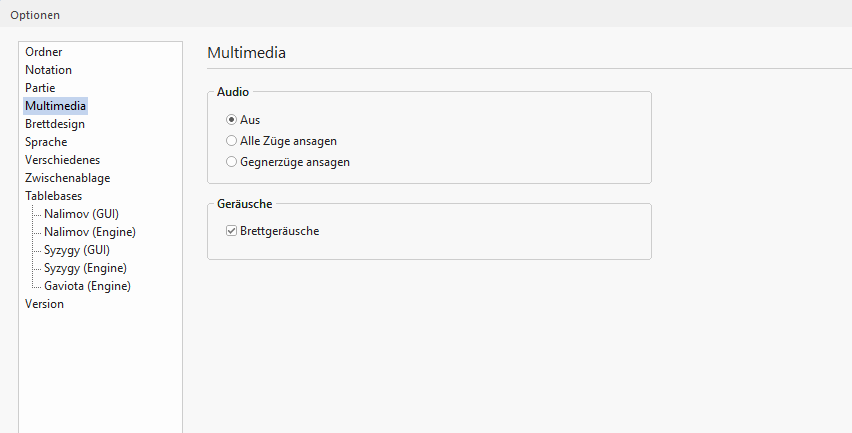The width and height of the screenshot is (852, 433).
Task: Open Brettdesign settings
Action: click(x=55, y=124)
